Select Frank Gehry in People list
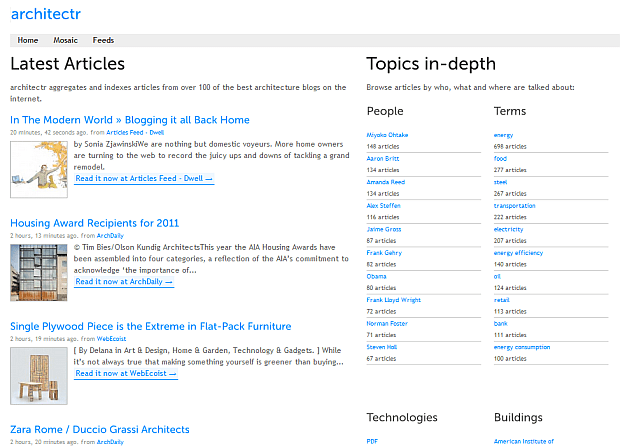Viewport: 620px width, 446px height. pyautogui.click(x=384, y=253)
